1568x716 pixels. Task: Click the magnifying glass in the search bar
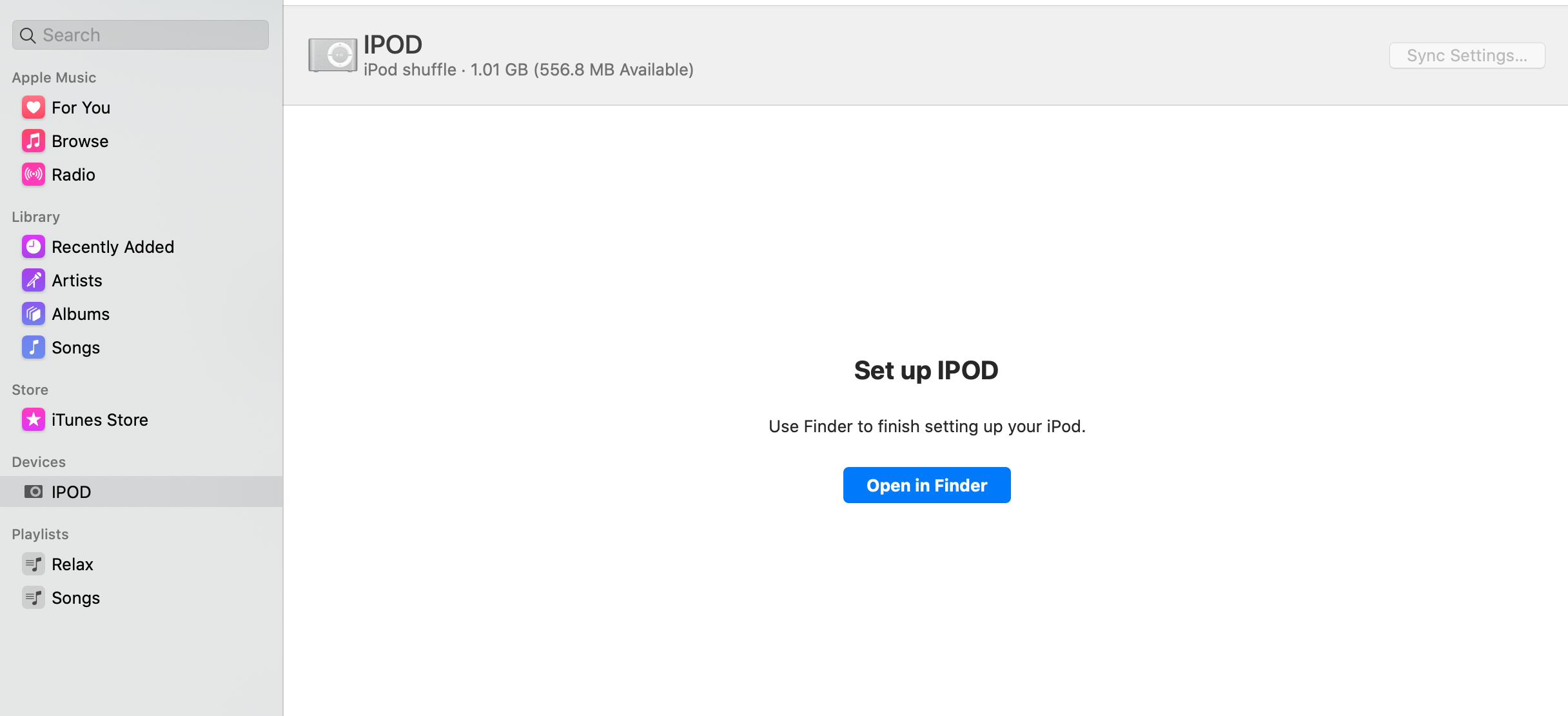[28, 35]
